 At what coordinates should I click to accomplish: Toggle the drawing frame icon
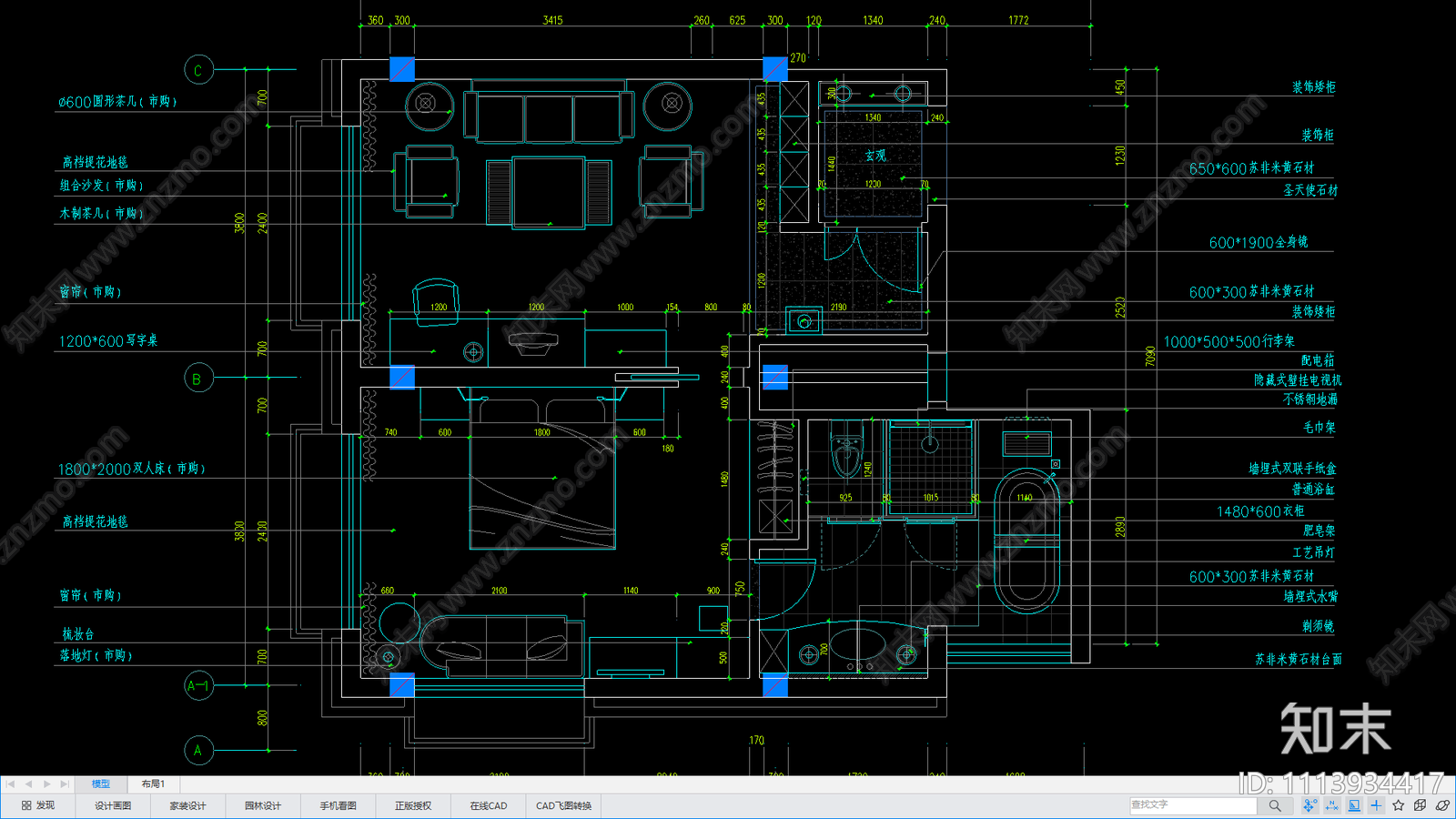click(x=1354, y=805)
